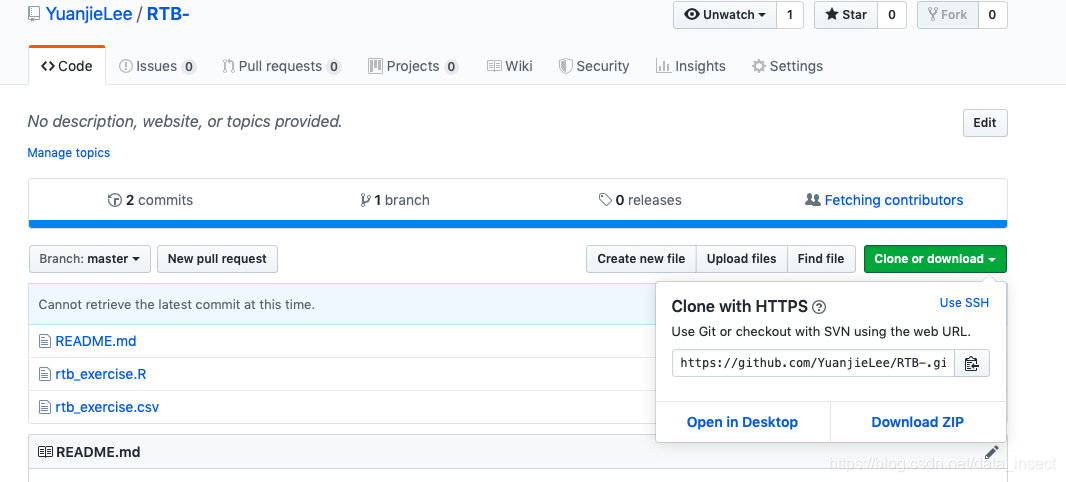Click Download ZIP
This screenshot has width=1066, height=482.
[918, 422]
